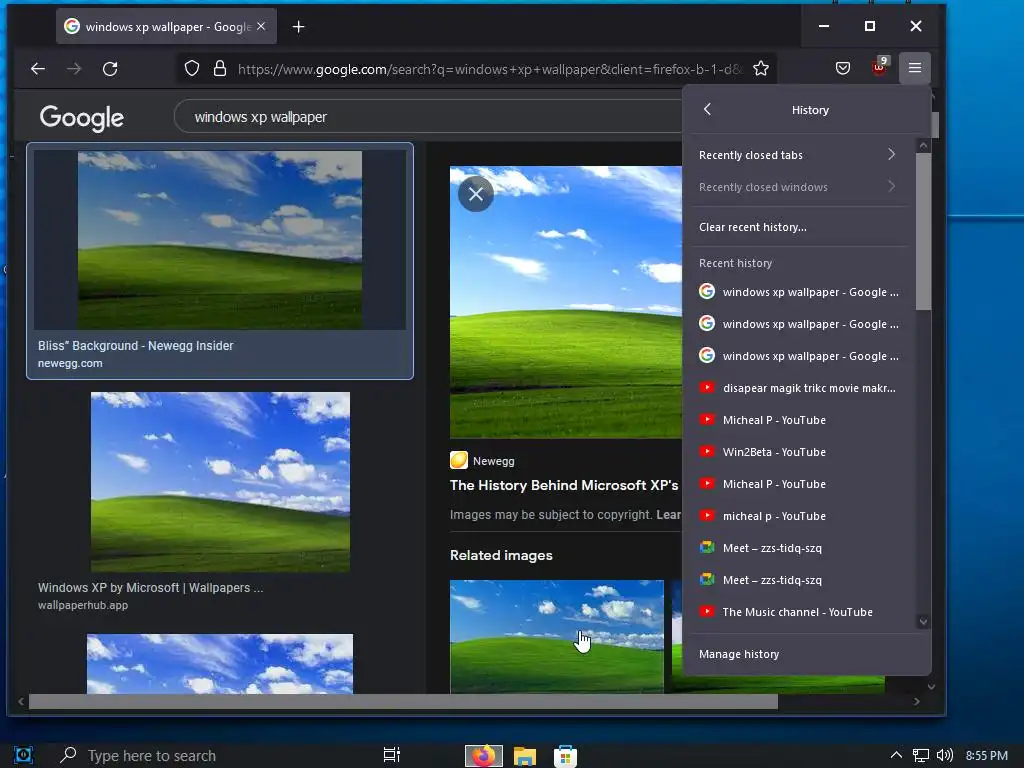This screenshot has width=1024, height=768.
Task: Open a new tab with the plus button
Action: [x=298, y=27]
